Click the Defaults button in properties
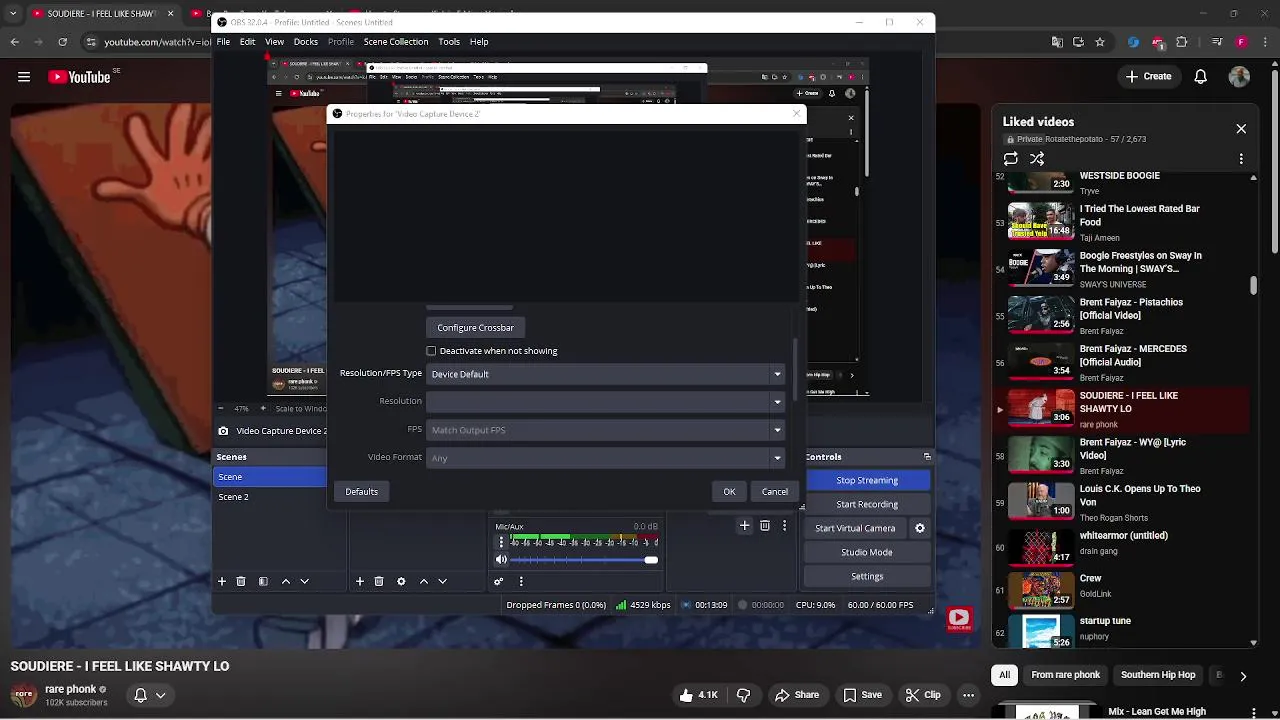This screenshot has height=720, width=1280. click(362, 492)
